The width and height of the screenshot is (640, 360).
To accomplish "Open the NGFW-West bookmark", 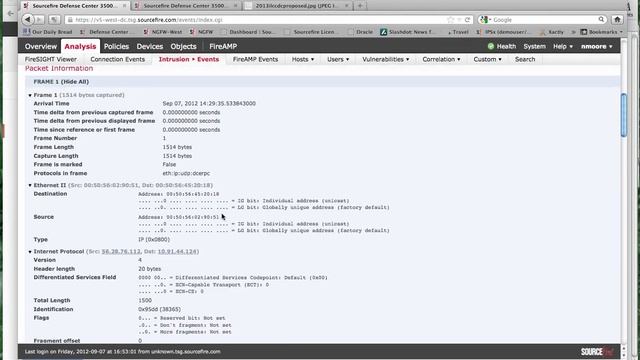I will pos(163,32).
